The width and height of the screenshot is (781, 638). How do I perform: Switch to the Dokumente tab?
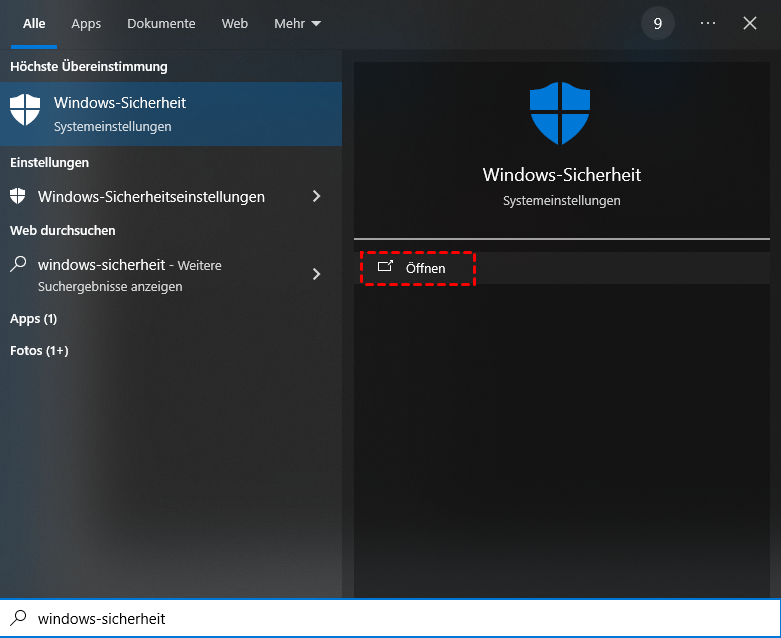(161, 23)
